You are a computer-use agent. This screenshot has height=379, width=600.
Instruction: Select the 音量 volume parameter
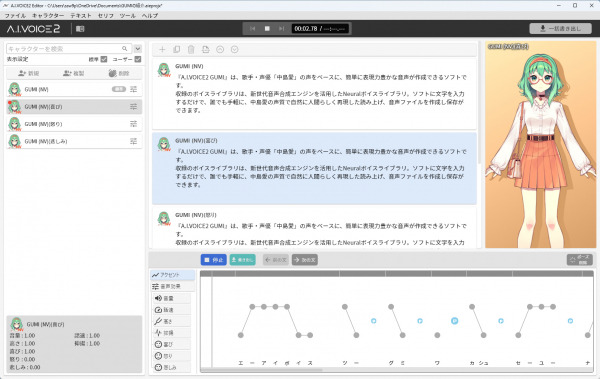[x=172, y=298]
